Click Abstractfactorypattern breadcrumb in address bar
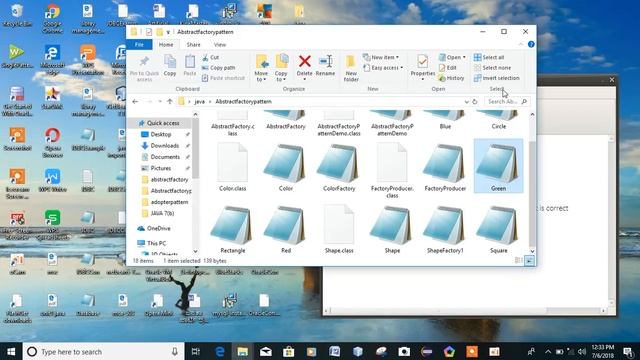The height and width of the screenshot is (360, 640). click(x=243, y=101)
